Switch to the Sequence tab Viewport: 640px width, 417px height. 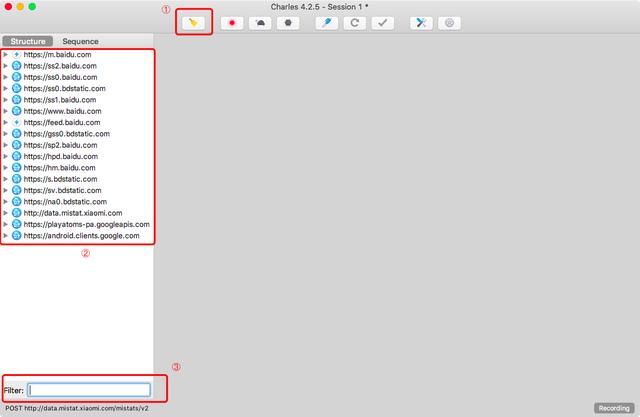[80, 41]
